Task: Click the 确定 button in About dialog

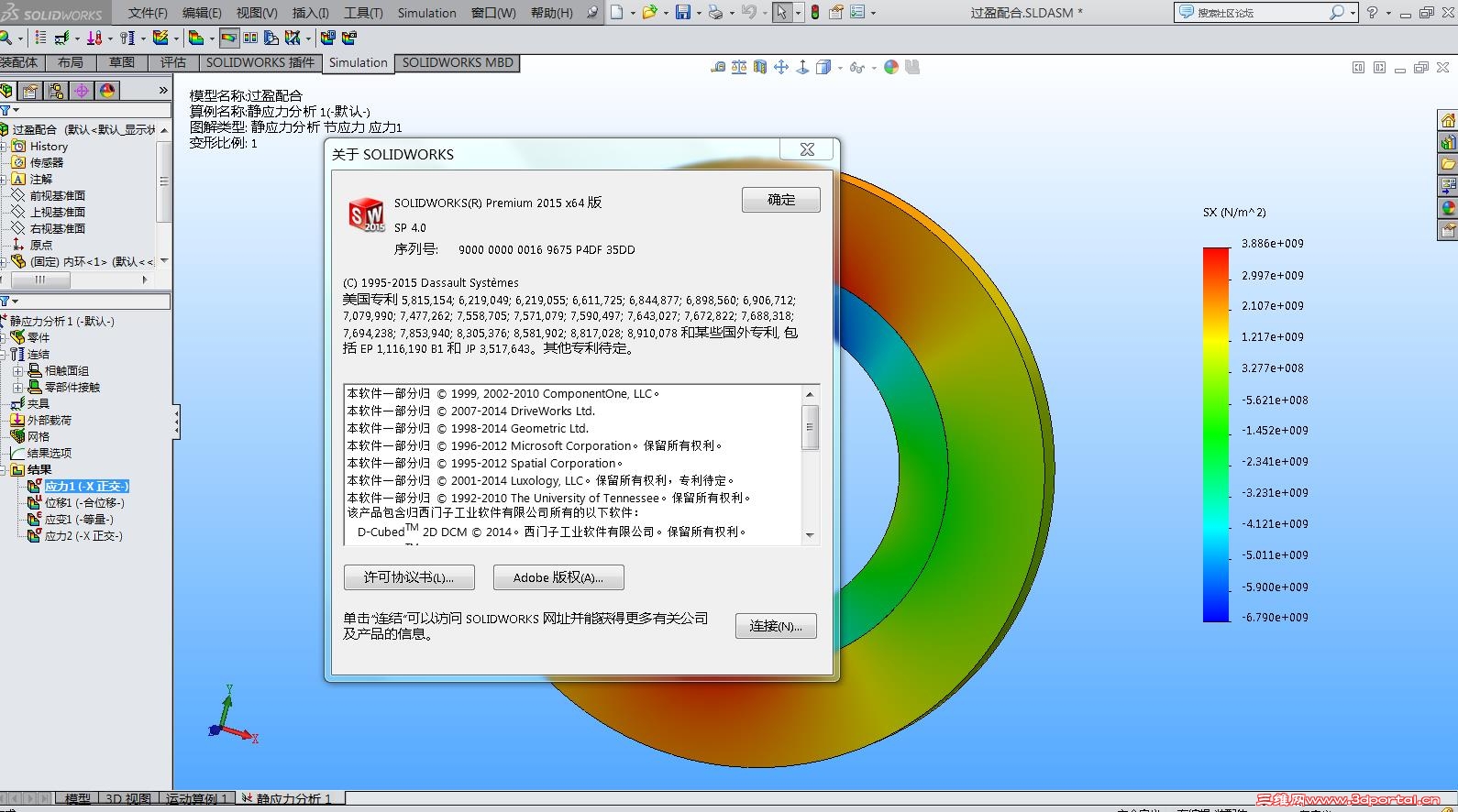Action: click(x=781, y=200)
